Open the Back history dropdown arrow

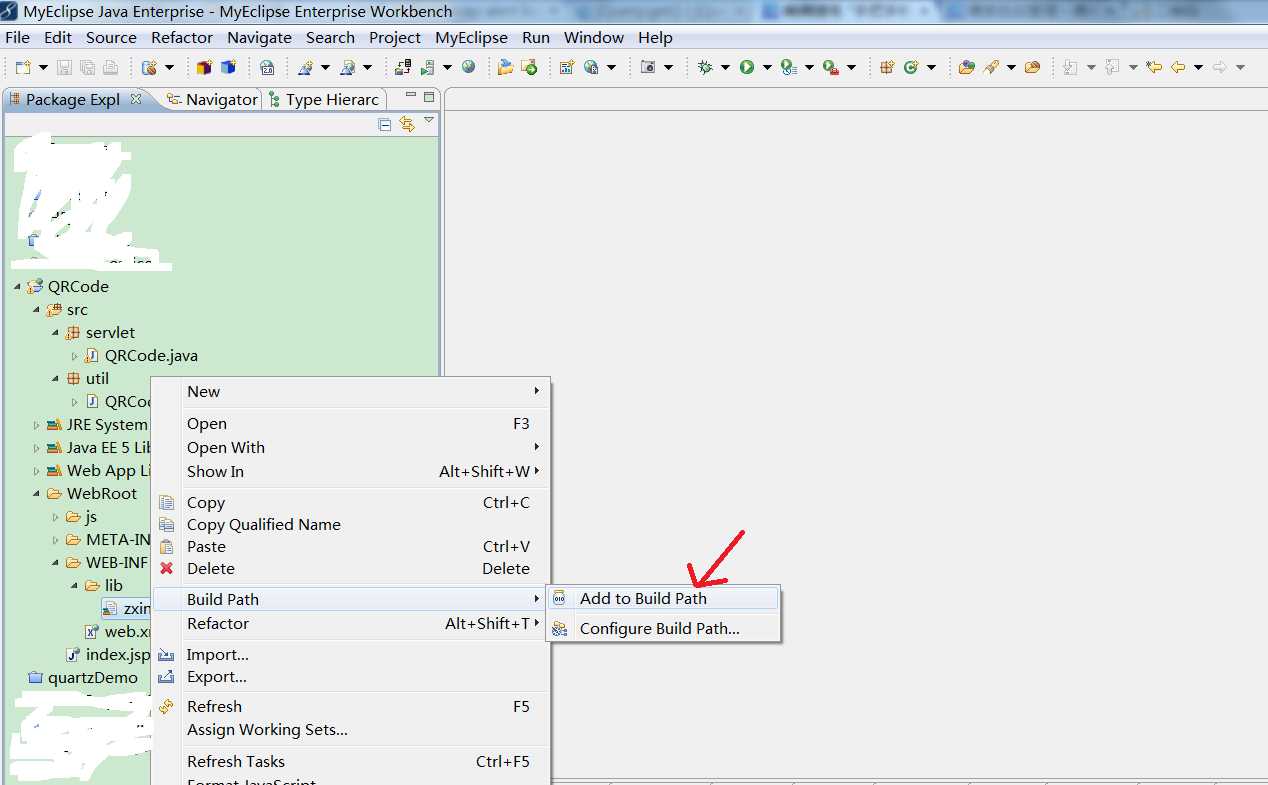1198,67
